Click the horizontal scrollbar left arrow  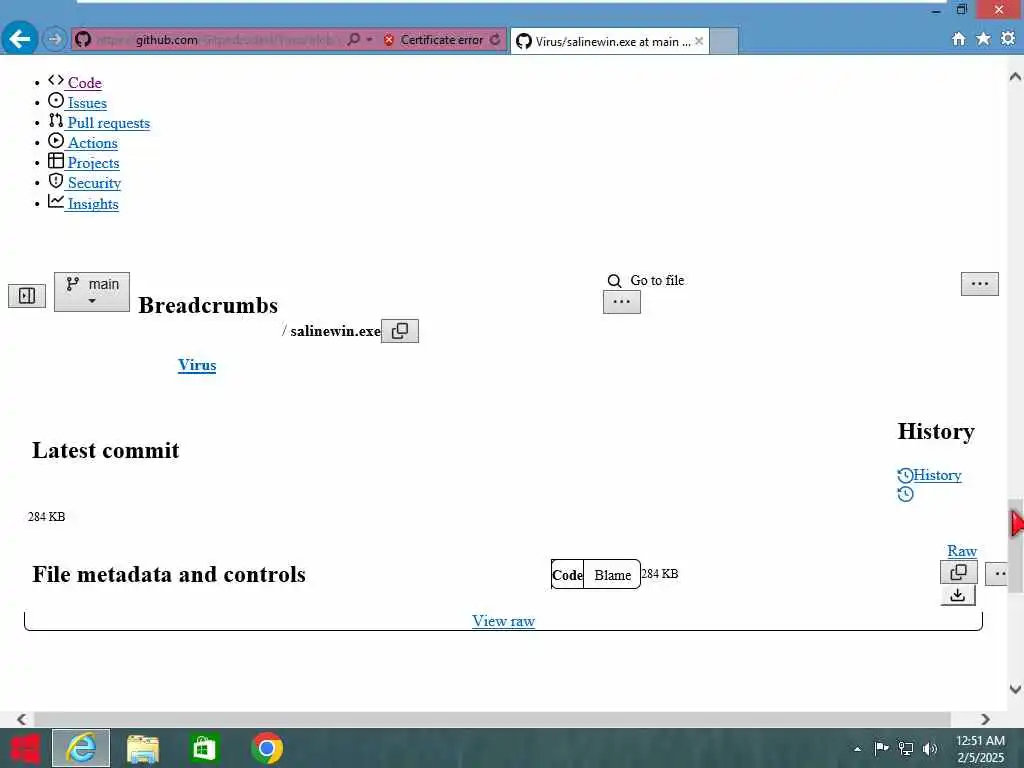click(22, 719)
